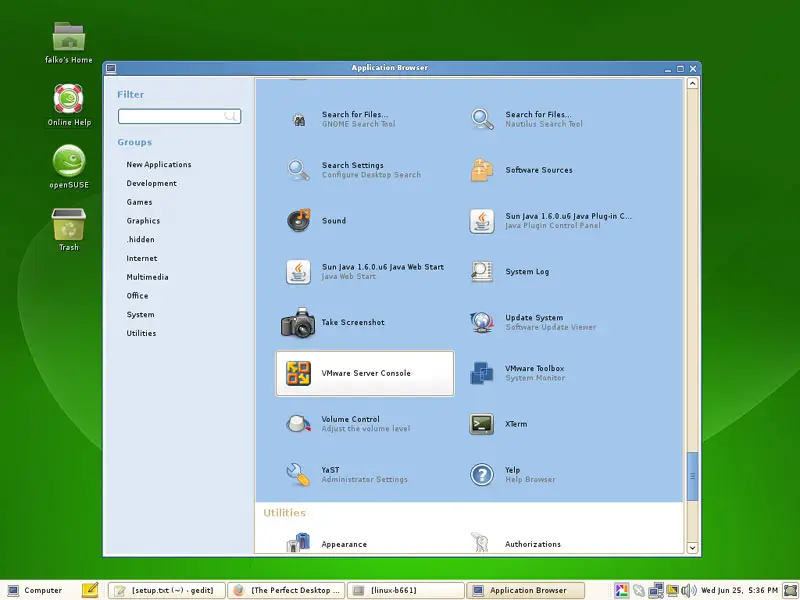Open Java Plugin Control Panel icon
The image size is (800, 600).
(482, 221)
